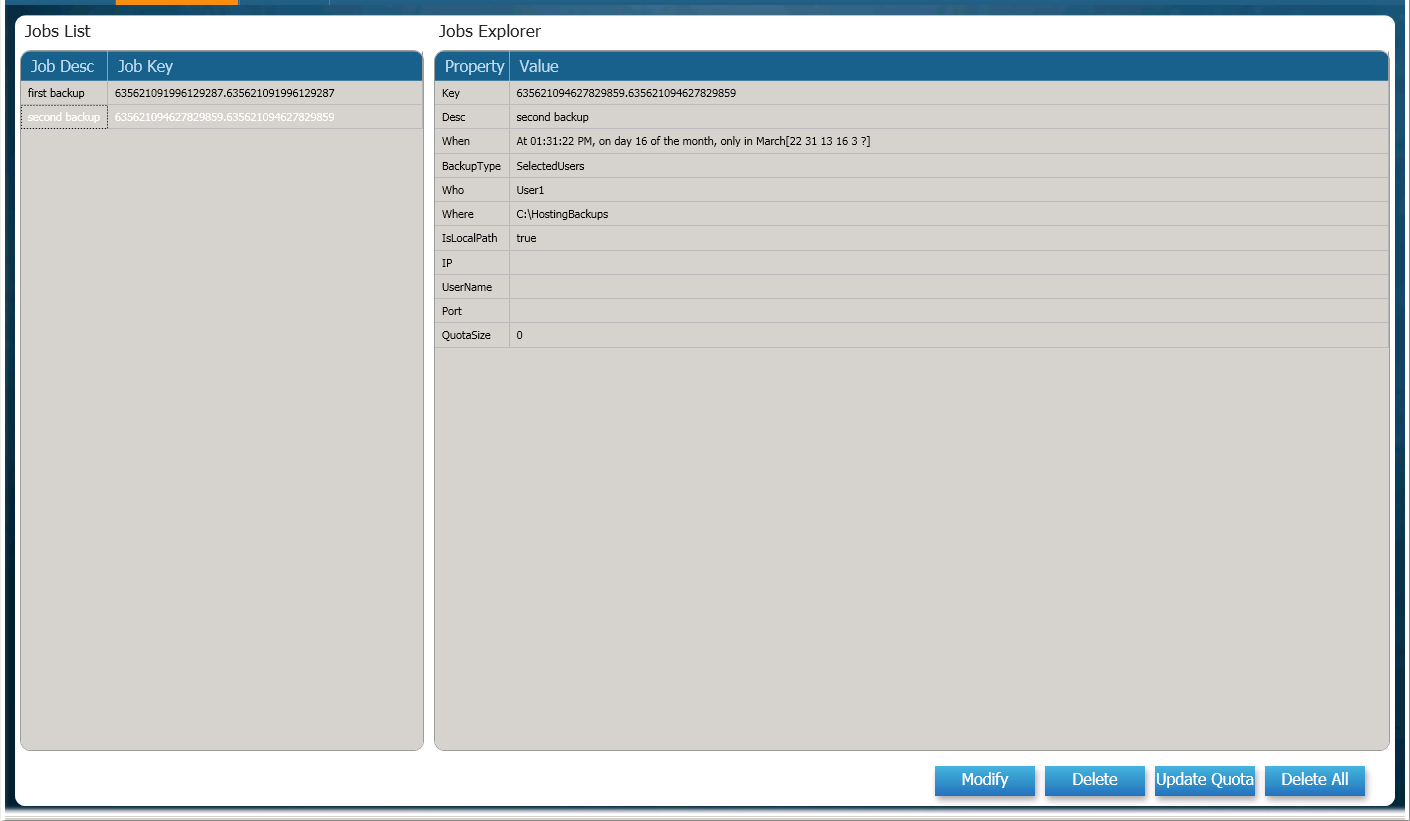Click the IP property cell
Screen dimensions: 1410x821
tap(473, 263)
